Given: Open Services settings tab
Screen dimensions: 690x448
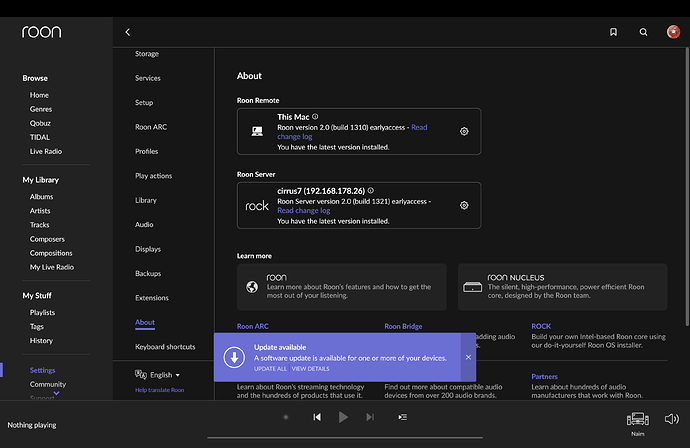Looking at the screenshot, I should tap(148, 78).
